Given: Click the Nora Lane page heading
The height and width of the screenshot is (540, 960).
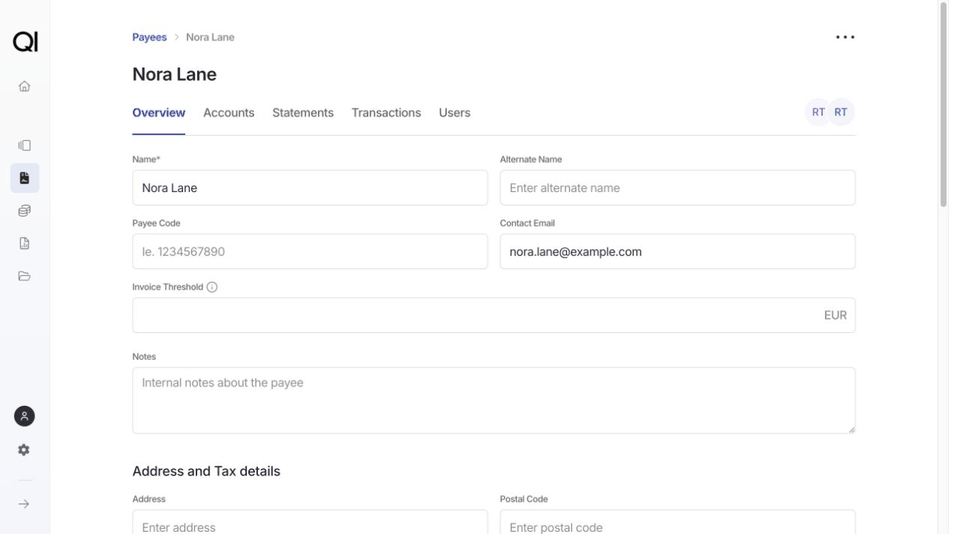Looking at the screenshot, I should point(174,74).
